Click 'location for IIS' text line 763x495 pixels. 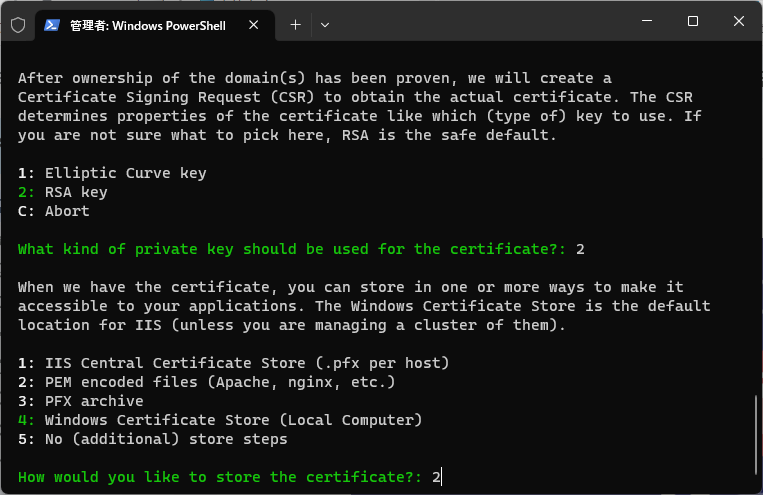point(292,325)
